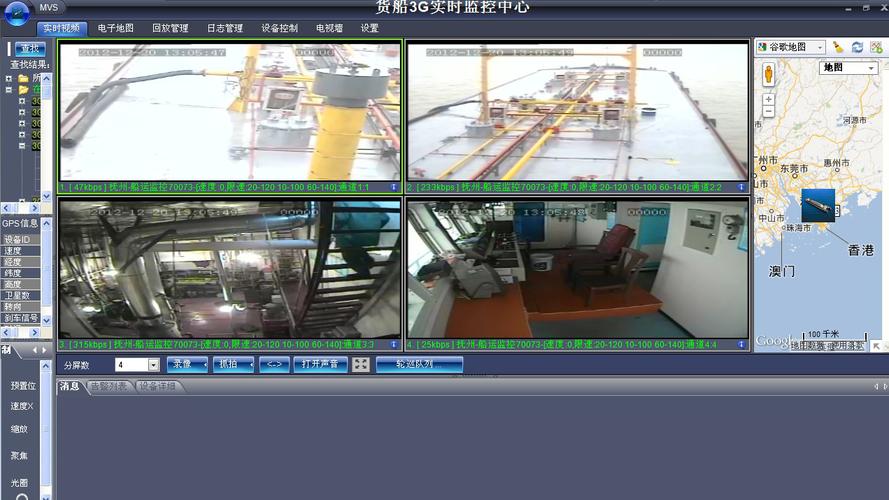Click the map refresh icon
This screenshot has width=889, height=500.
857,47
